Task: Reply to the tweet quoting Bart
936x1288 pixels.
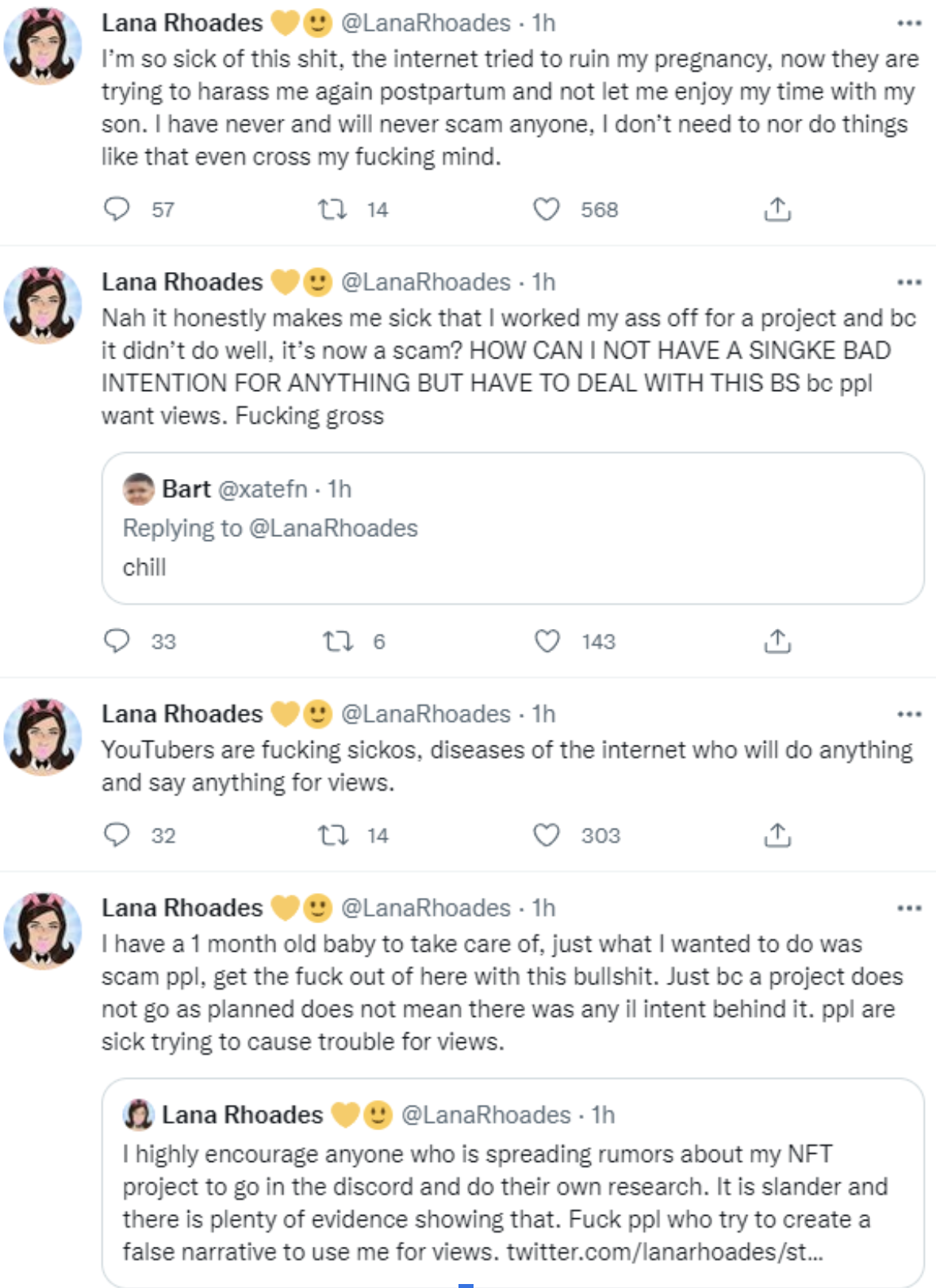Action: tap(117, 641)
